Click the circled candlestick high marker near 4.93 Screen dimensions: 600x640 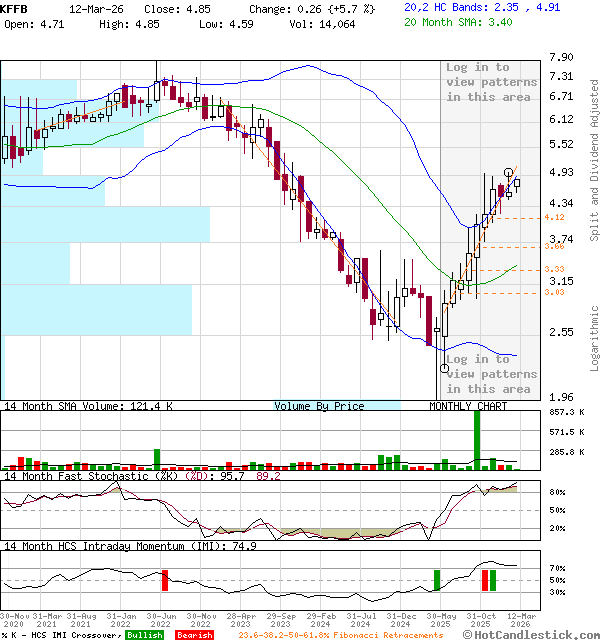click(509, 173)
